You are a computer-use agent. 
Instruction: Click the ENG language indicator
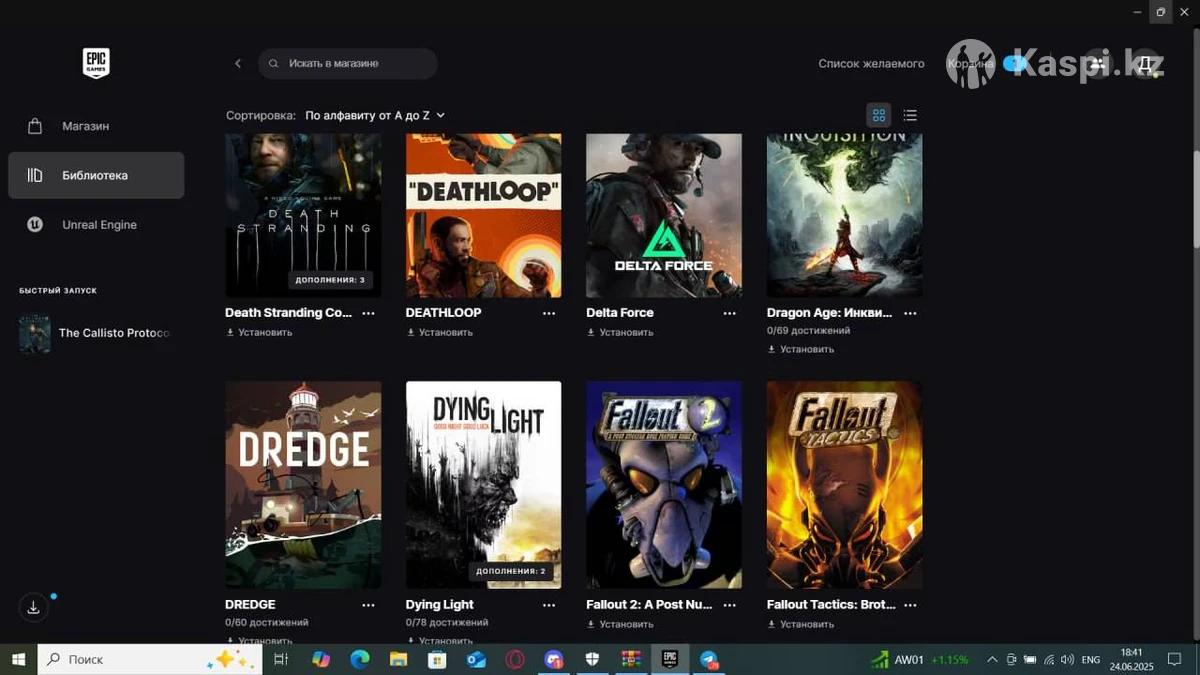pyautogui.click(x=1091, y=660)
